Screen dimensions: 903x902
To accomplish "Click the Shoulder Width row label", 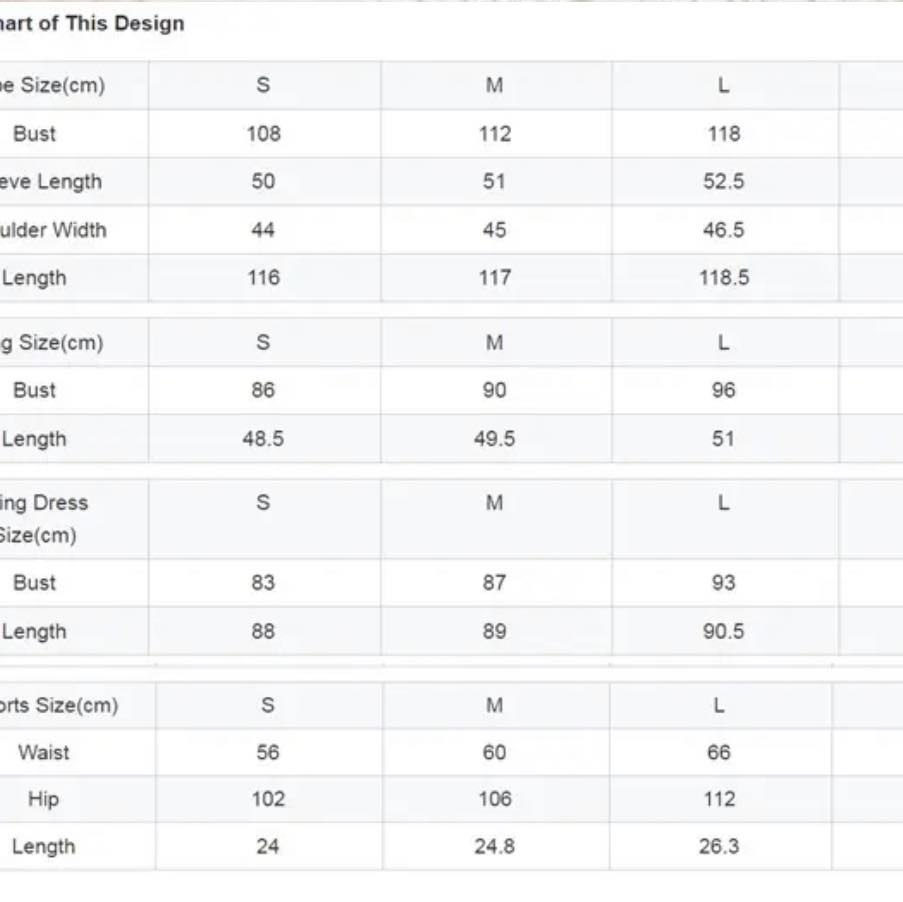I will point(53,230).
